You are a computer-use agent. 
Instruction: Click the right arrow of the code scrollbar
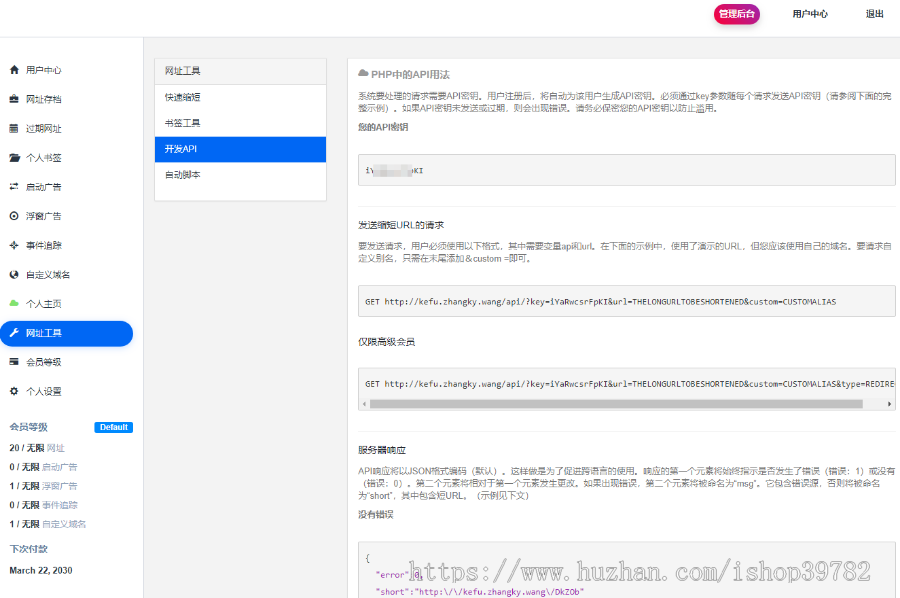coord(890,404)
